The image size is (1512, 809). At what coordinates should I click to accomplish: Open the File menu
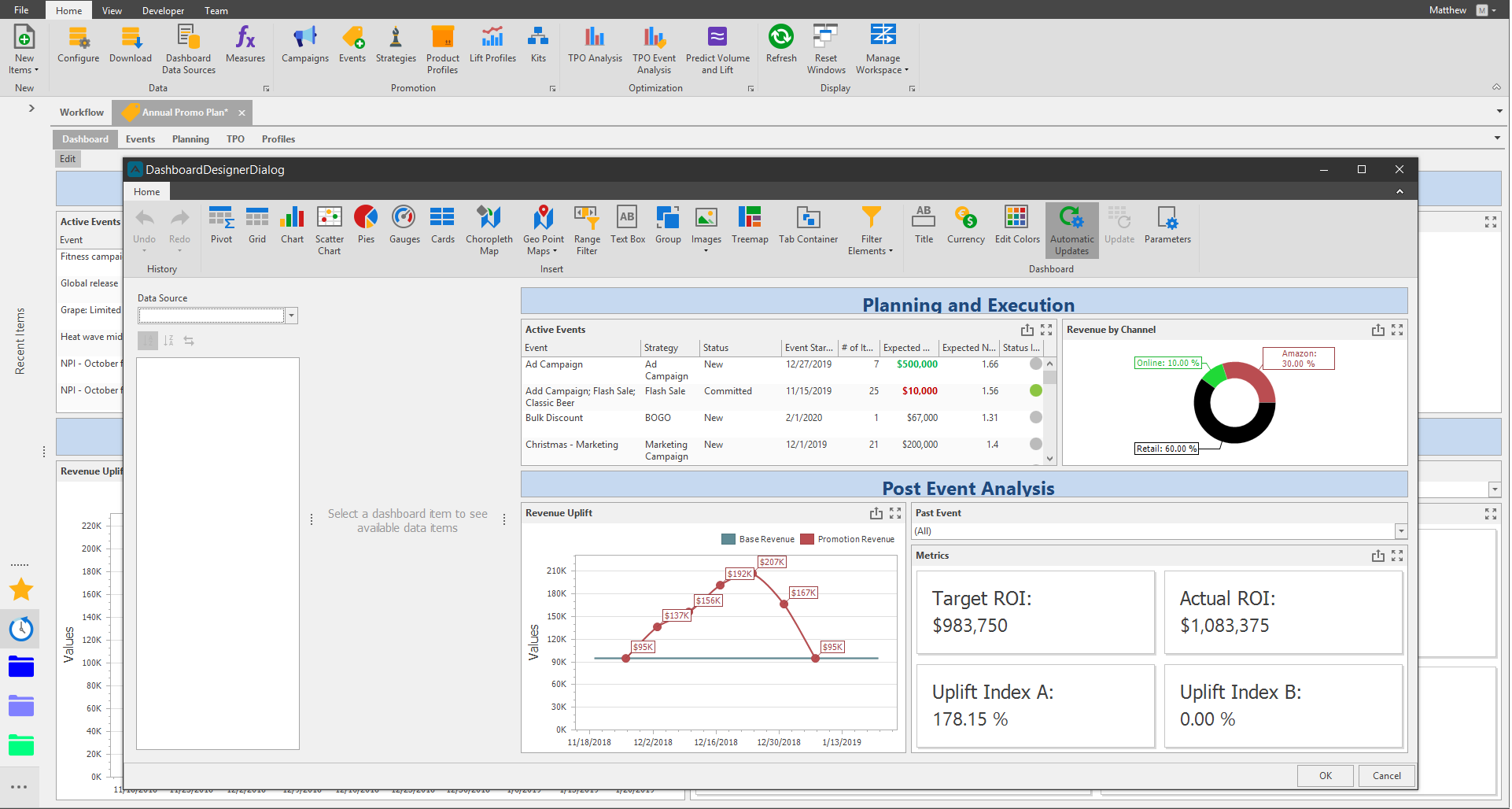click(21, 10)
